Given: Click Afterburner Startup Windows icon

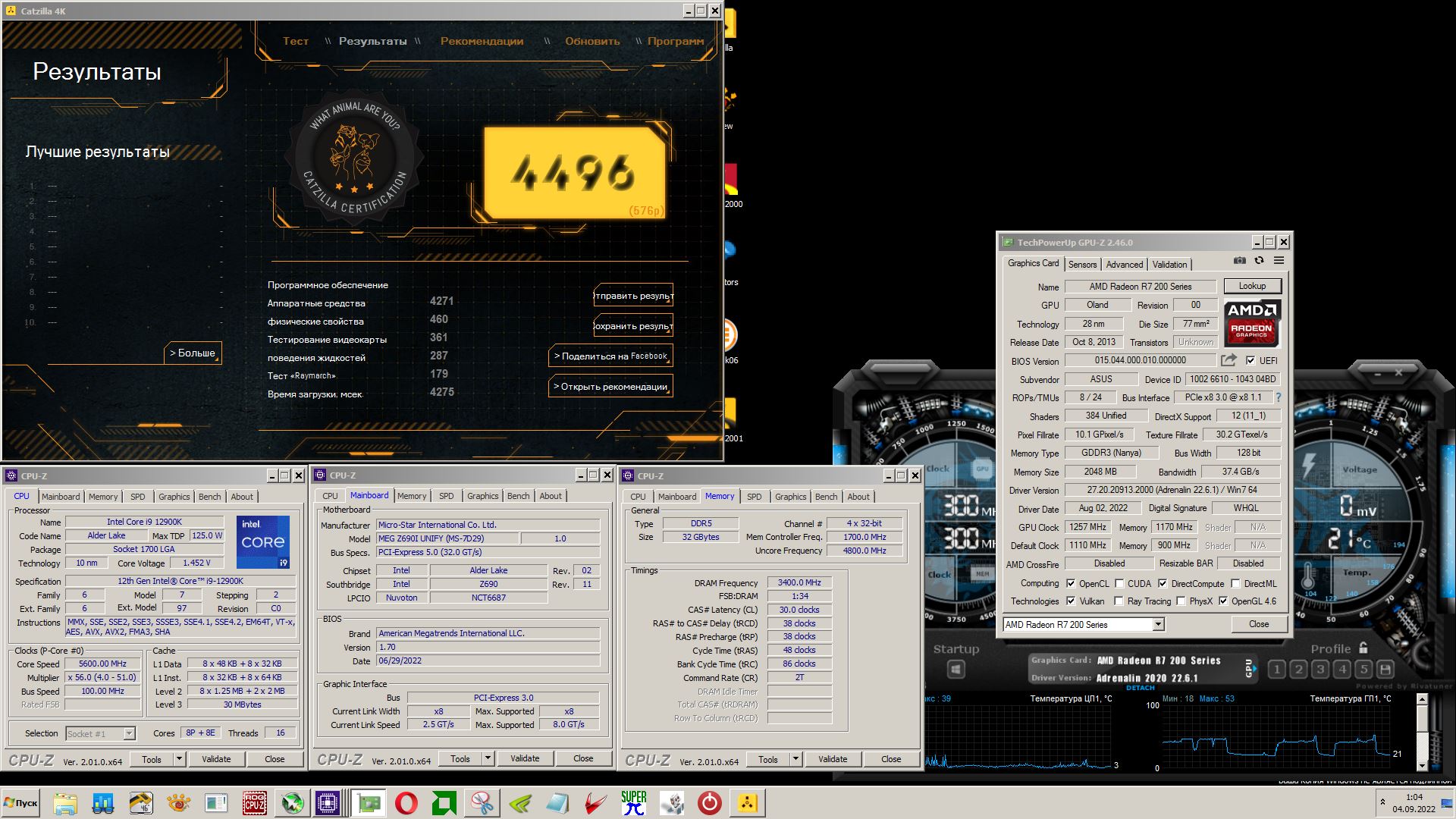Looking at the screenshot, I should click(955, 670).
